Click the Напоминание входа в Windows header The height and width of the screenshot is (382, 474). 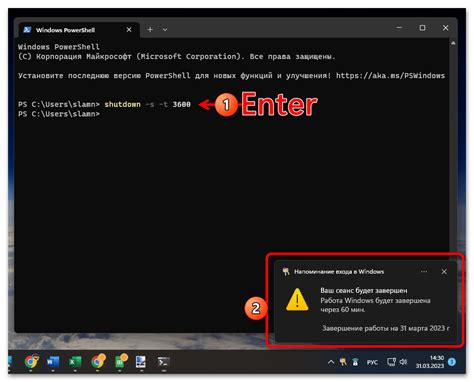(339, 272)
